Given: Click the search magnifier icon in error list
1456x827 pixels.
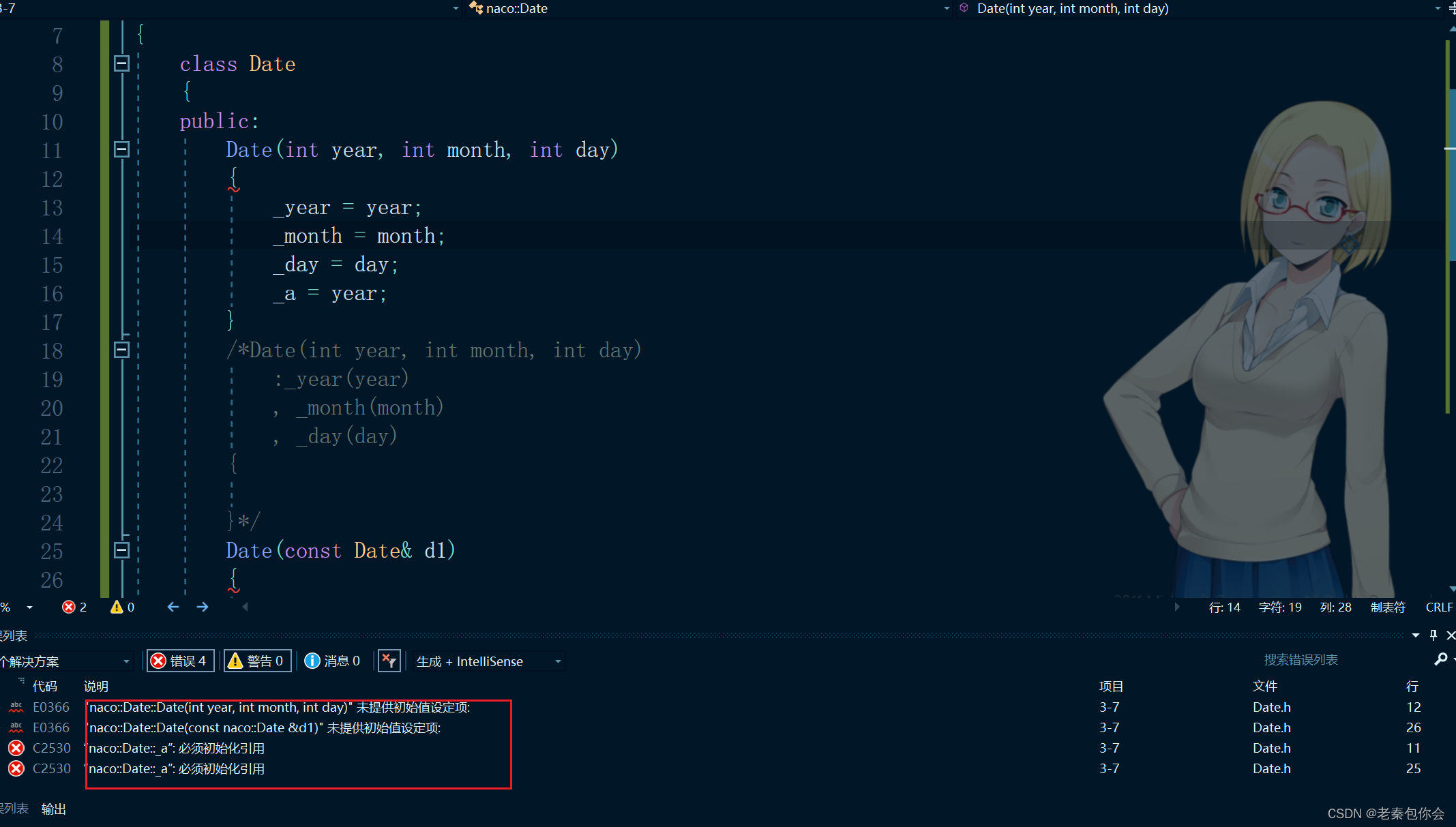Looking at the screenshot, I should point(1440,659).
